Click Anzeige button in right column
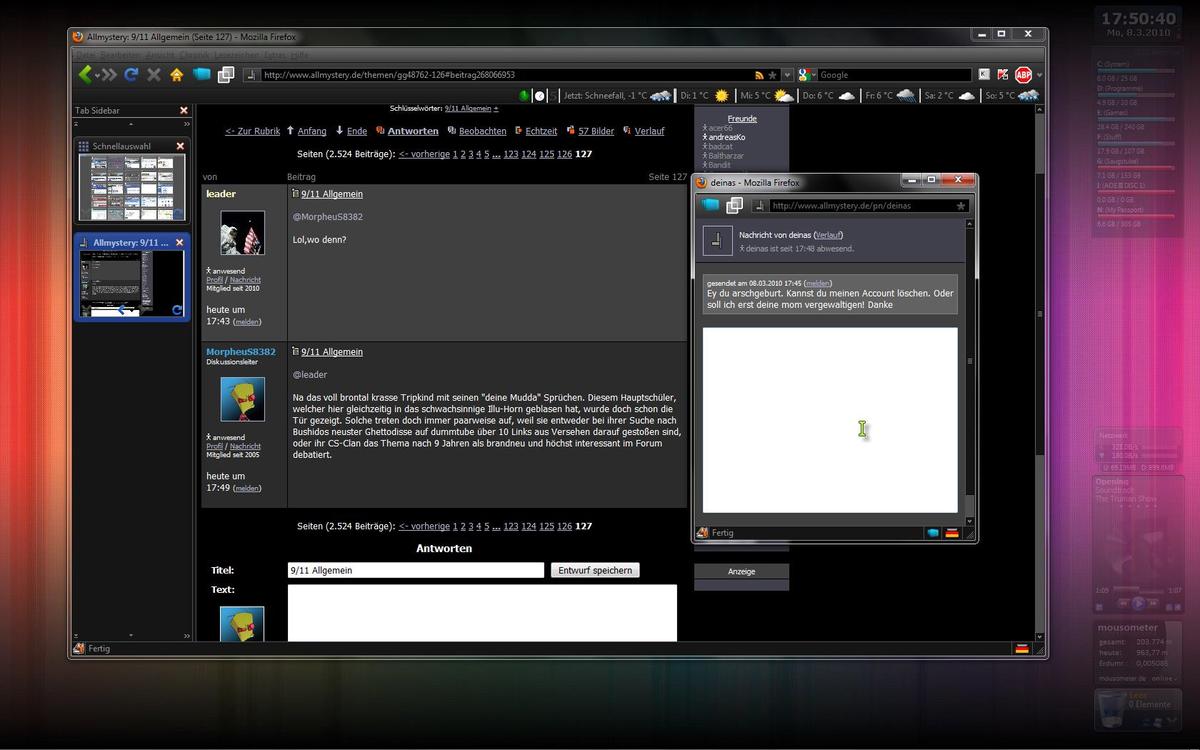The width and height of the screenshot is (1200, 750). click(742, 572)
